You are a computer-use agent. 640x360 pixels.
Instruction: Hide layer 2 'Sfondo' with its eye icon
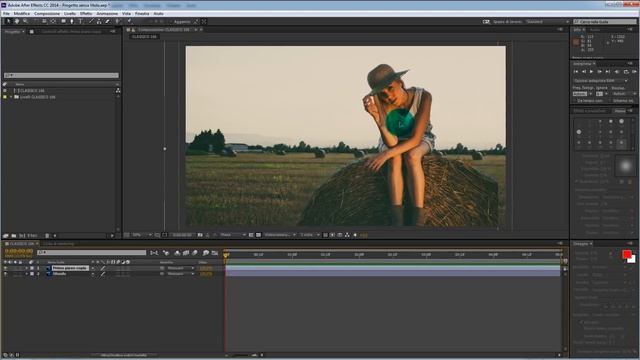[5, 274]
